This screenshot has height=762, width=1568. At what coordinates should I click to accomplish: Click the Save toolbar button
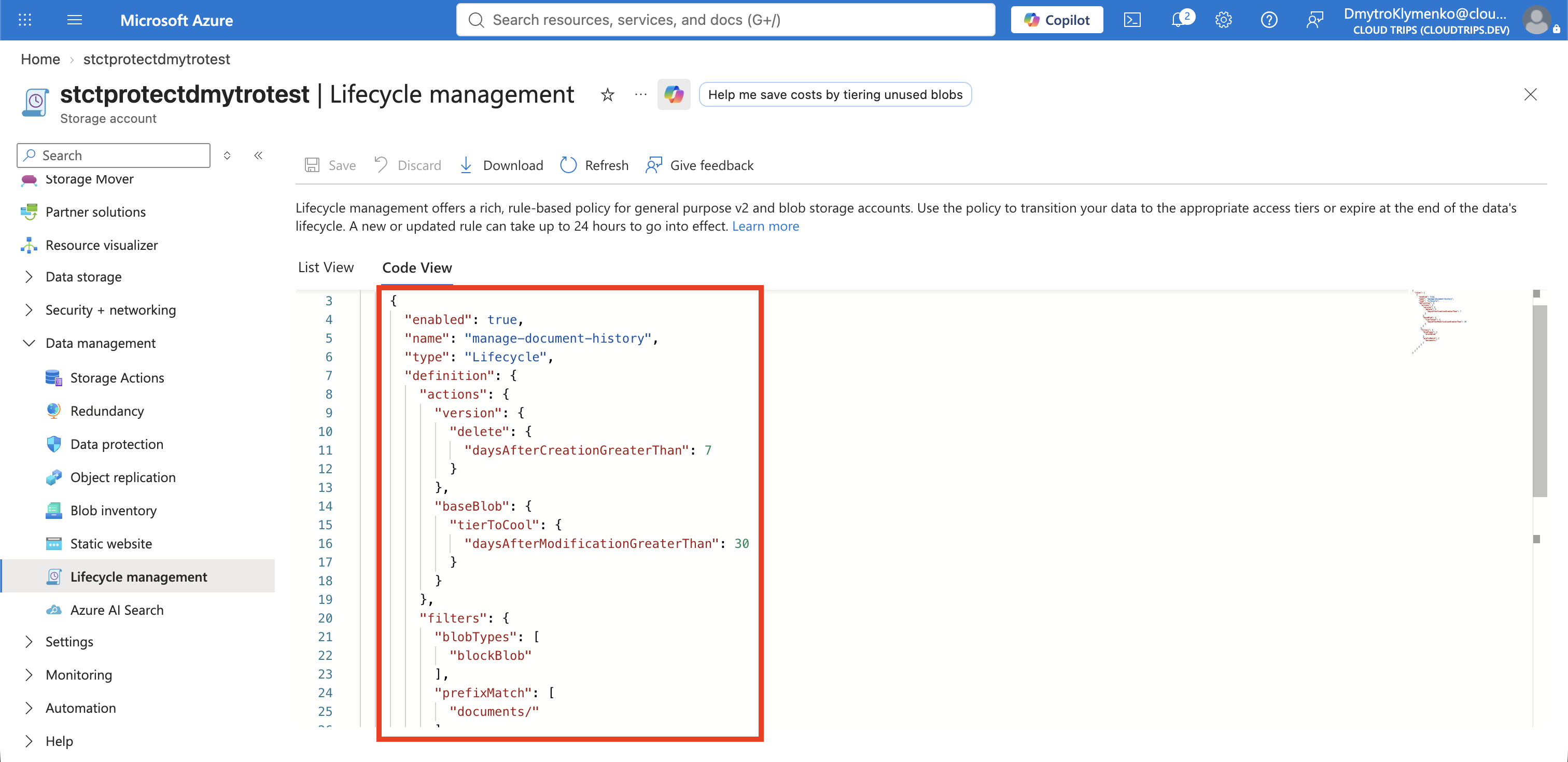click(x=330, y=165)
